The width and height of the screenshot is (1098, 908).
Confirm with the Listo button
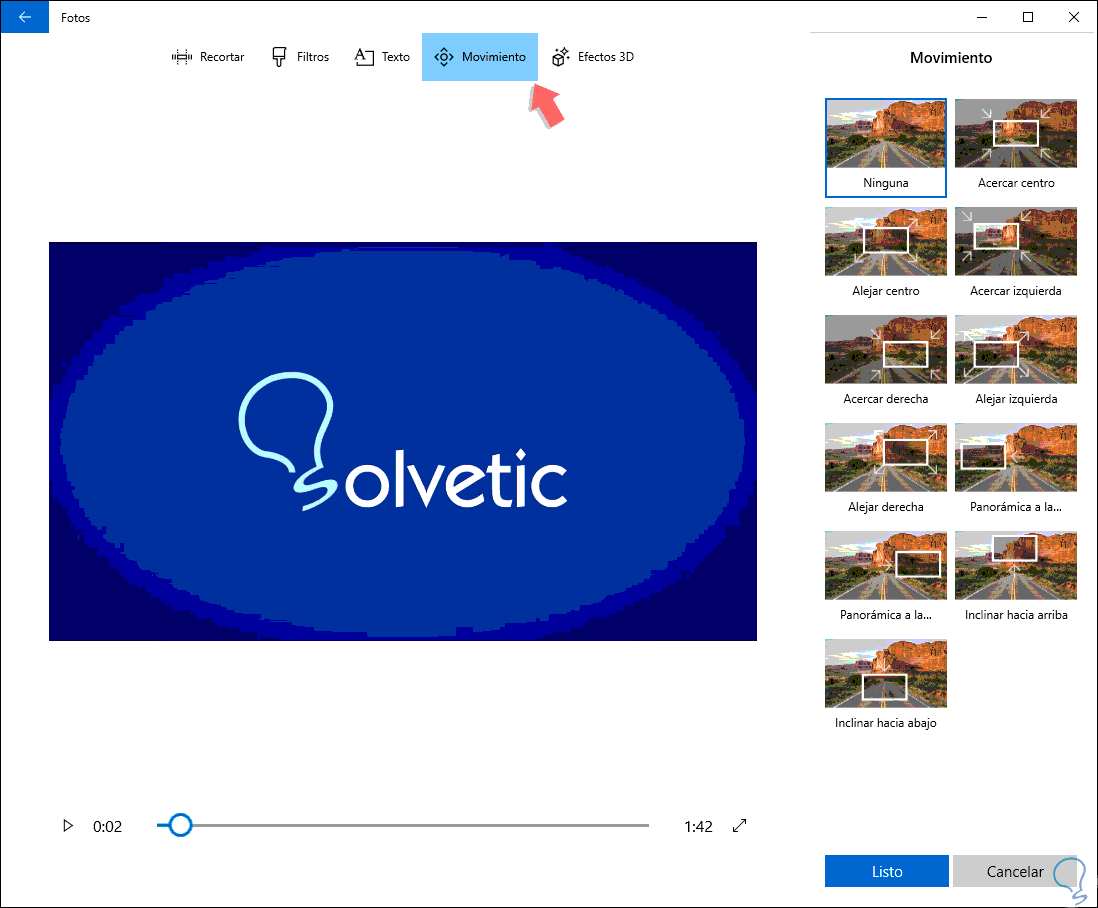click(x=887, y=872)
